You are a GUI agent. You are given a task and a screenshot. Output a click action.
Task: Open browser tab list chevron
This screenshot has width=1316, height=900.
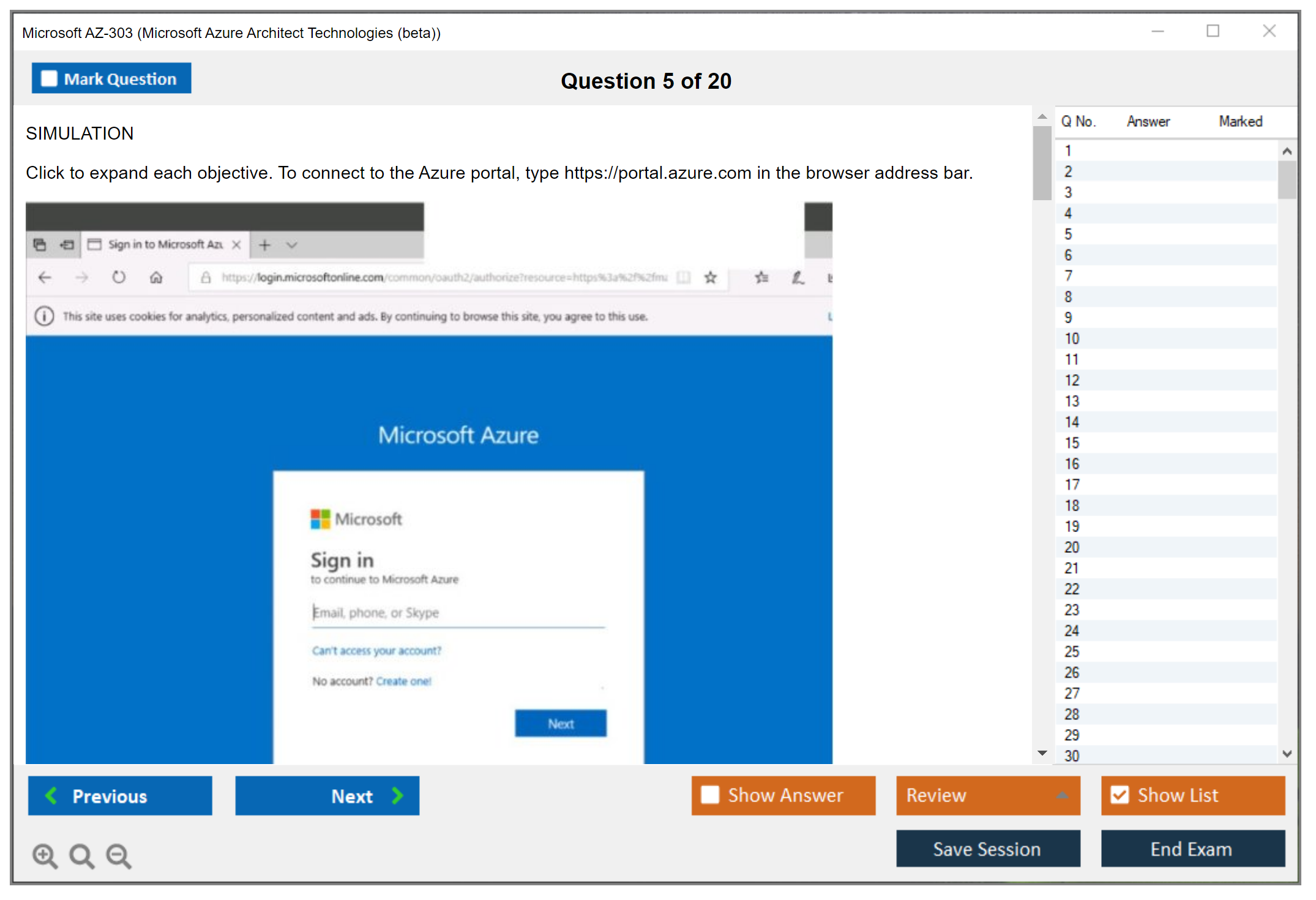coord(292,245)
